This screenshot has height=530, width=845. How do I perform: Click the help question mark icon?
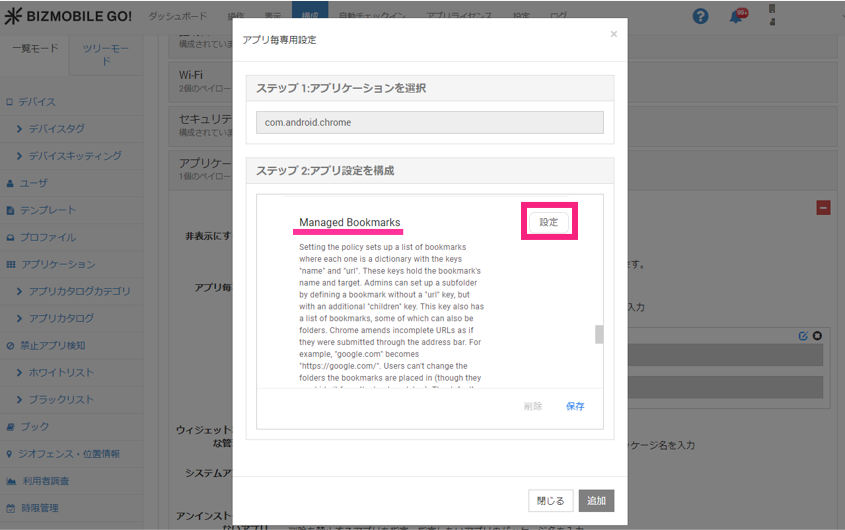point(700,16)
